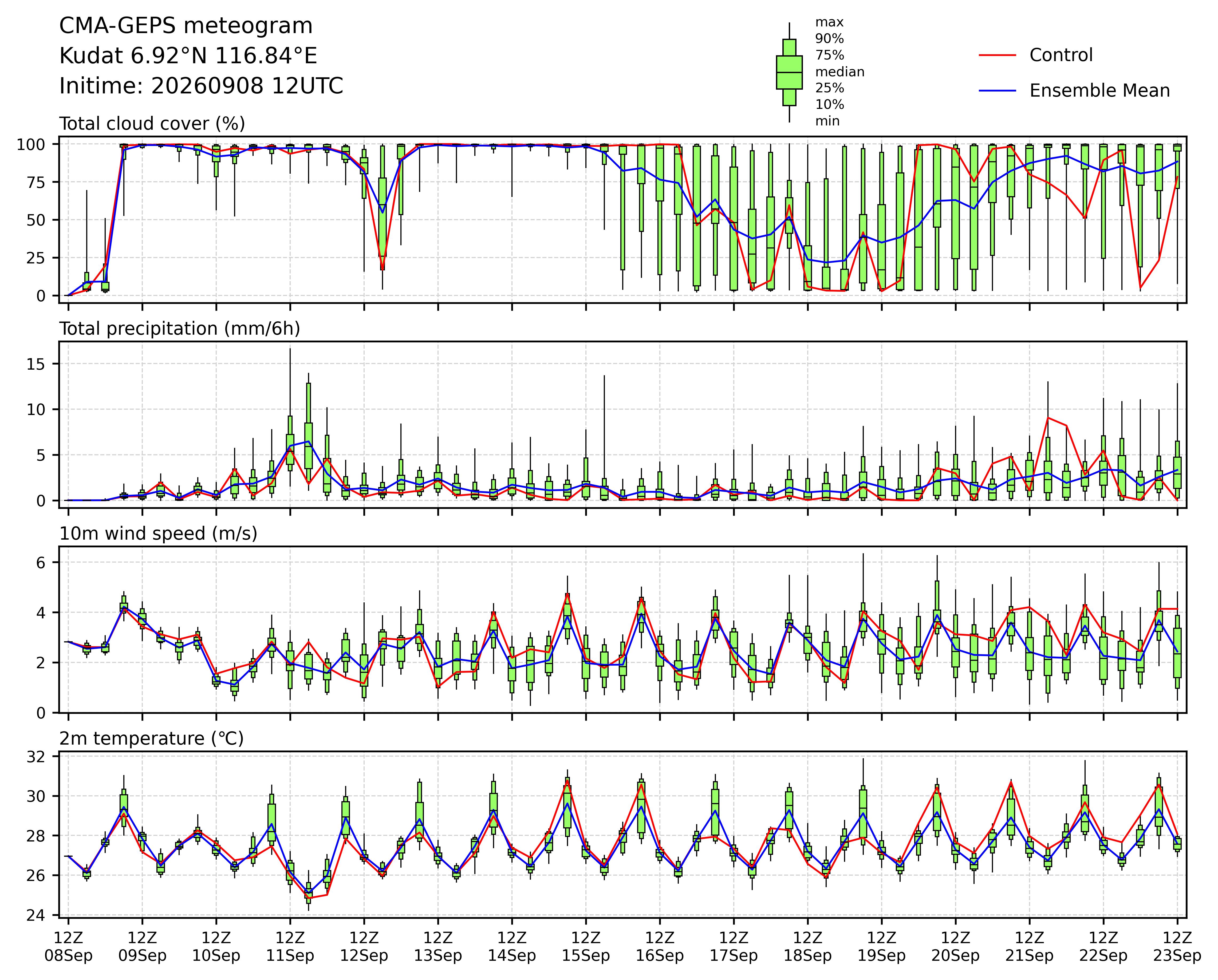Click the 'Ensemble Mean' legend label
1218x980 pixels.
click(x=1099, y=91)
